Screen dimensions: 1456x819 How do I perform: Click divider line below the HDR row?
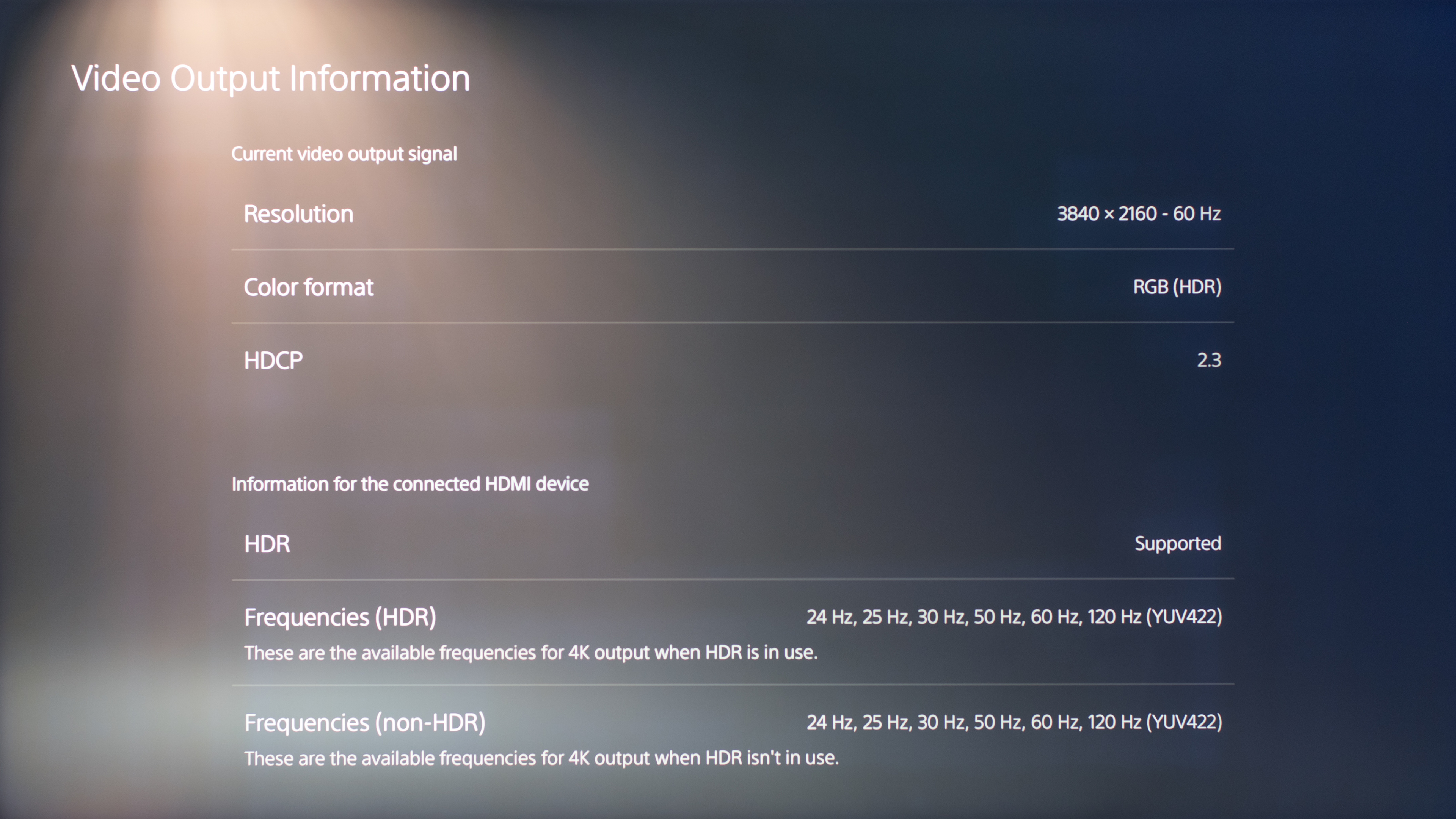tap(733, 579)
